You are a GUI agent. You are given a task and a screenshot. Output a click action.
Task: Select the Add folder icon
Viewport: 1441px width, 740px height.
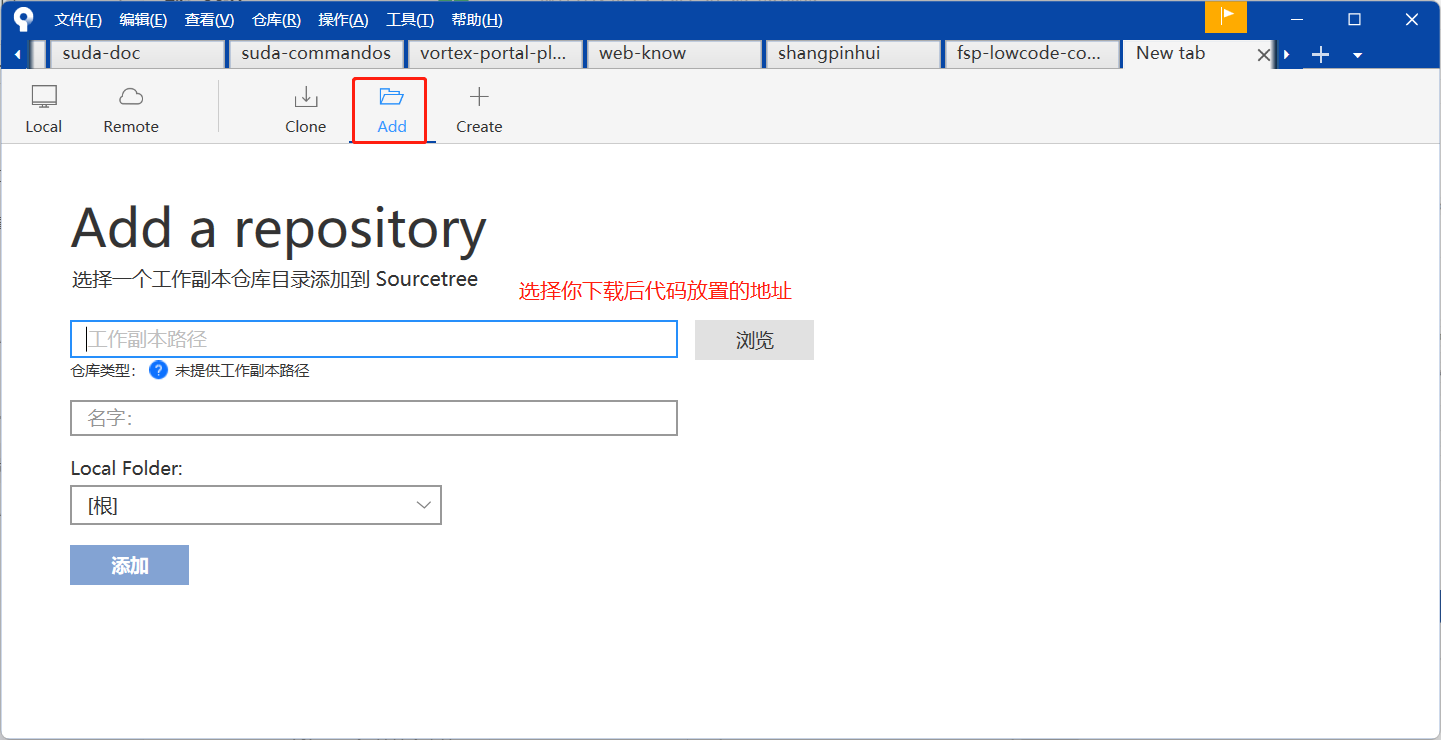tap(391, 97)
